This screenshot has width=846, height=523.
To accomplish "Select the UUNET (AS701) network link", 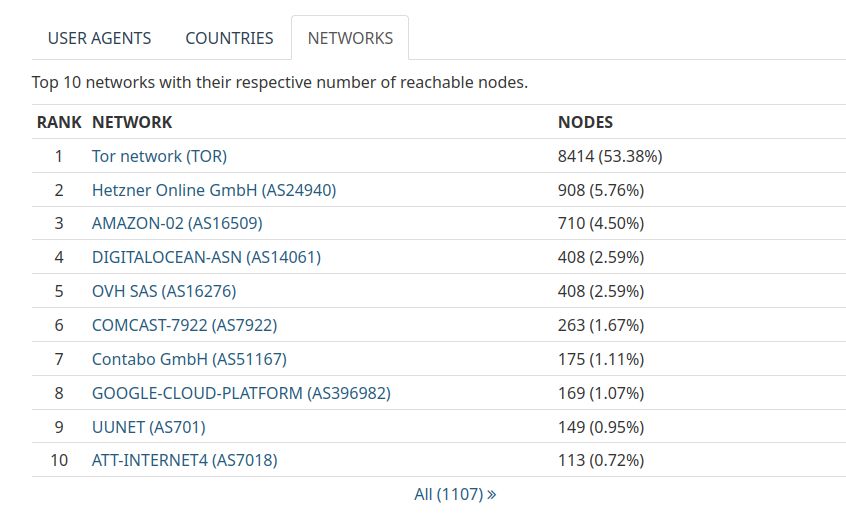I will click(148, 427).
